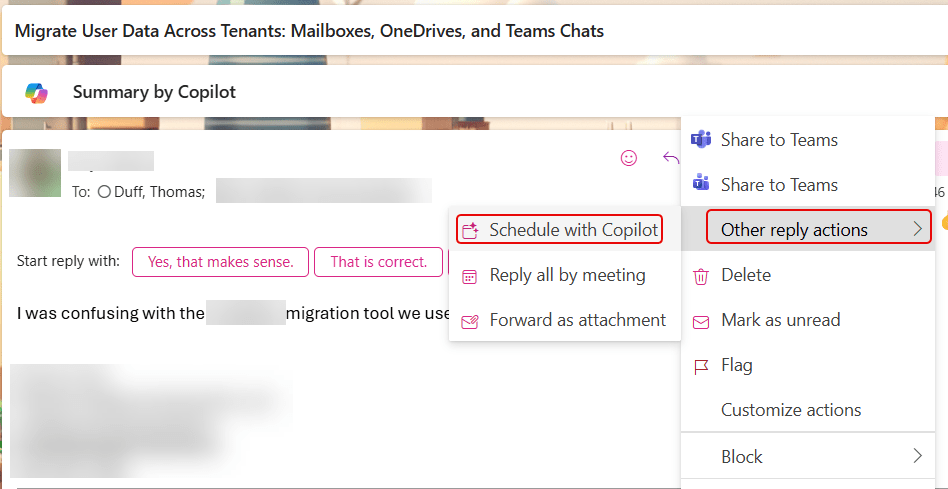Expand the Other reply actions submenu arrow
The height and width of the screenshot is (489, 948).
[x=917, y=230]
